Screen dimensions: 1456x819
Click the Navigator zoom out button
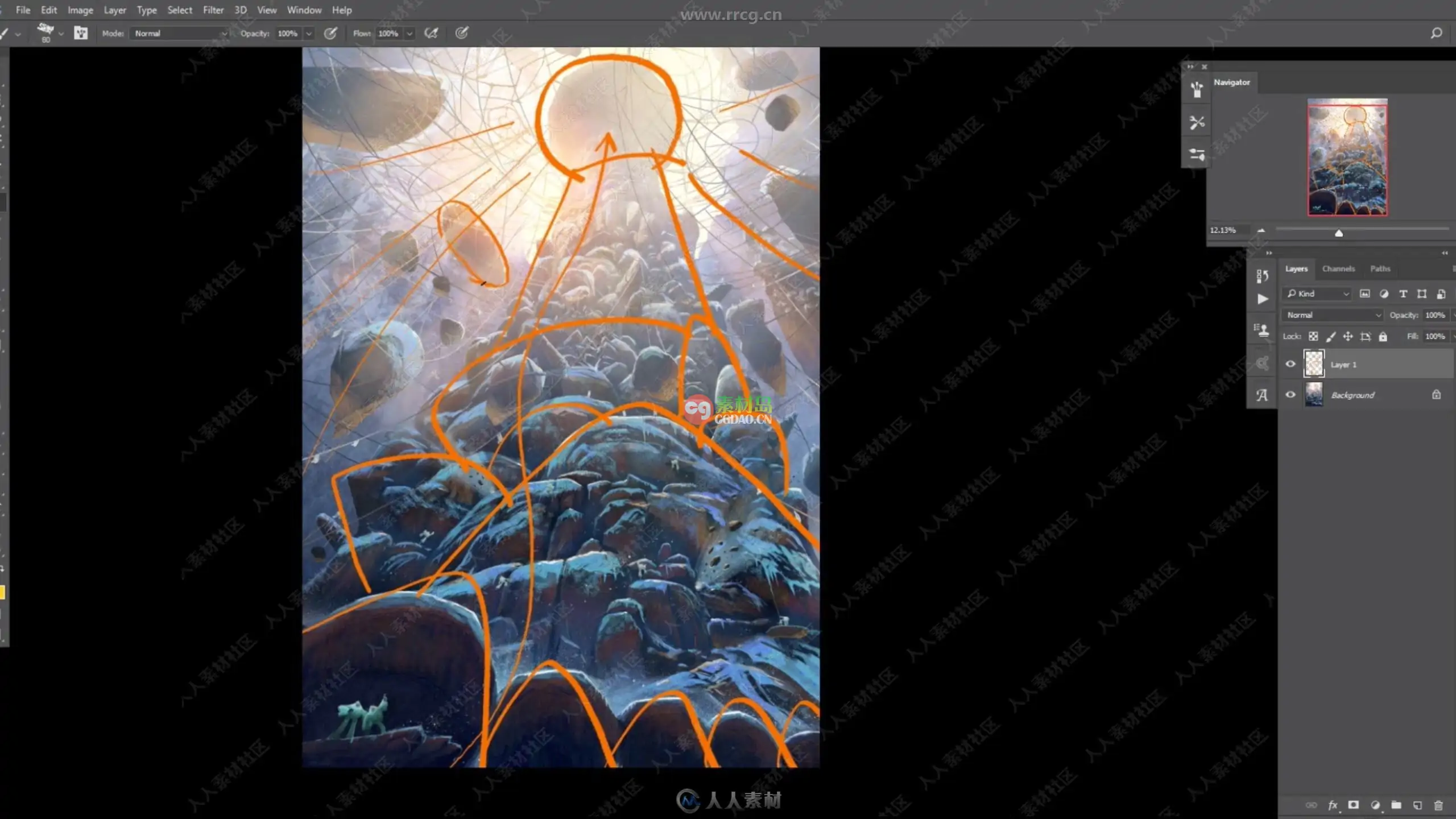[1261, 230]
